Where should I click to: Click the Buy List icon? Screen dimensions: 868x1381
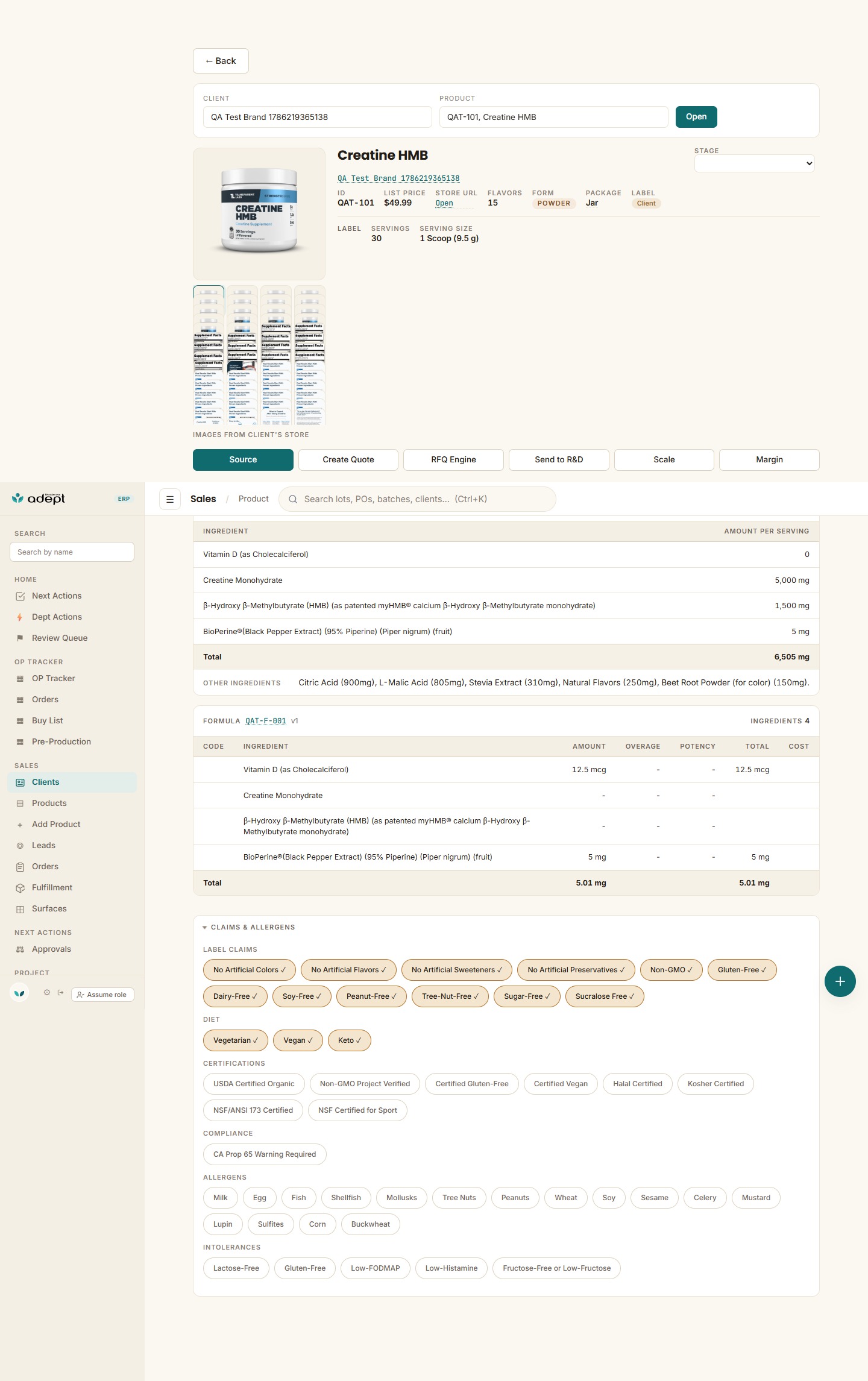(20, 721)
